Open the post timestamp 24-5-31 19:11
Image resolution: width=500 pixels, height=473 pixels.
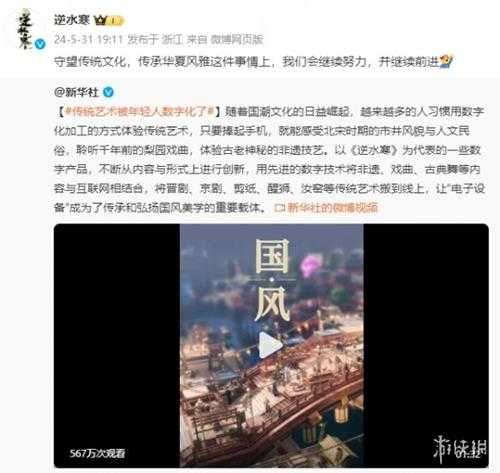tap(88, 40)
